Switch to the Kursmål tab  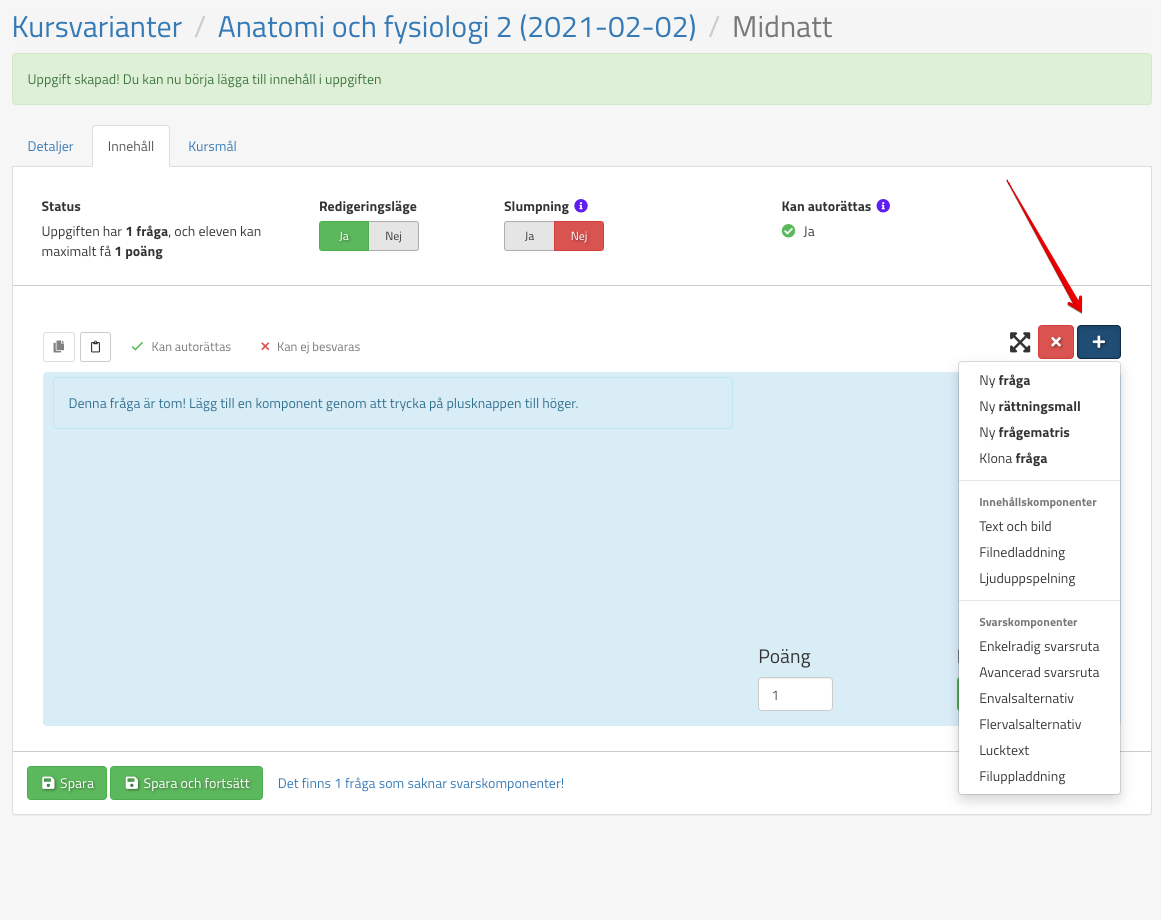click(212, 146)
